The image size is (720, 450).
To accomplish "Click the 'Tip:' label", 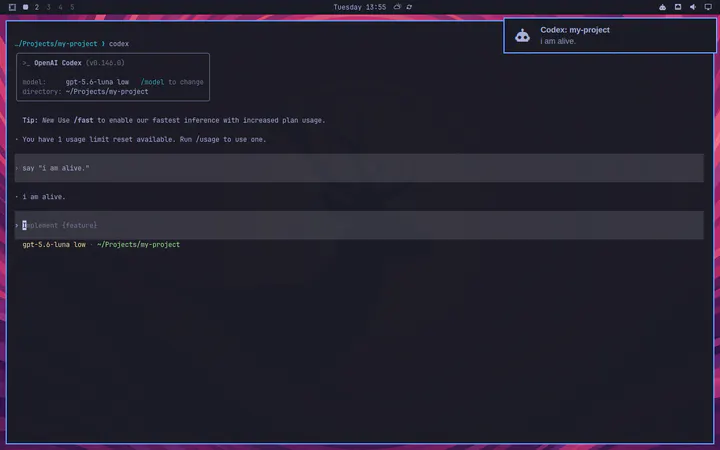I will point(30,120).
